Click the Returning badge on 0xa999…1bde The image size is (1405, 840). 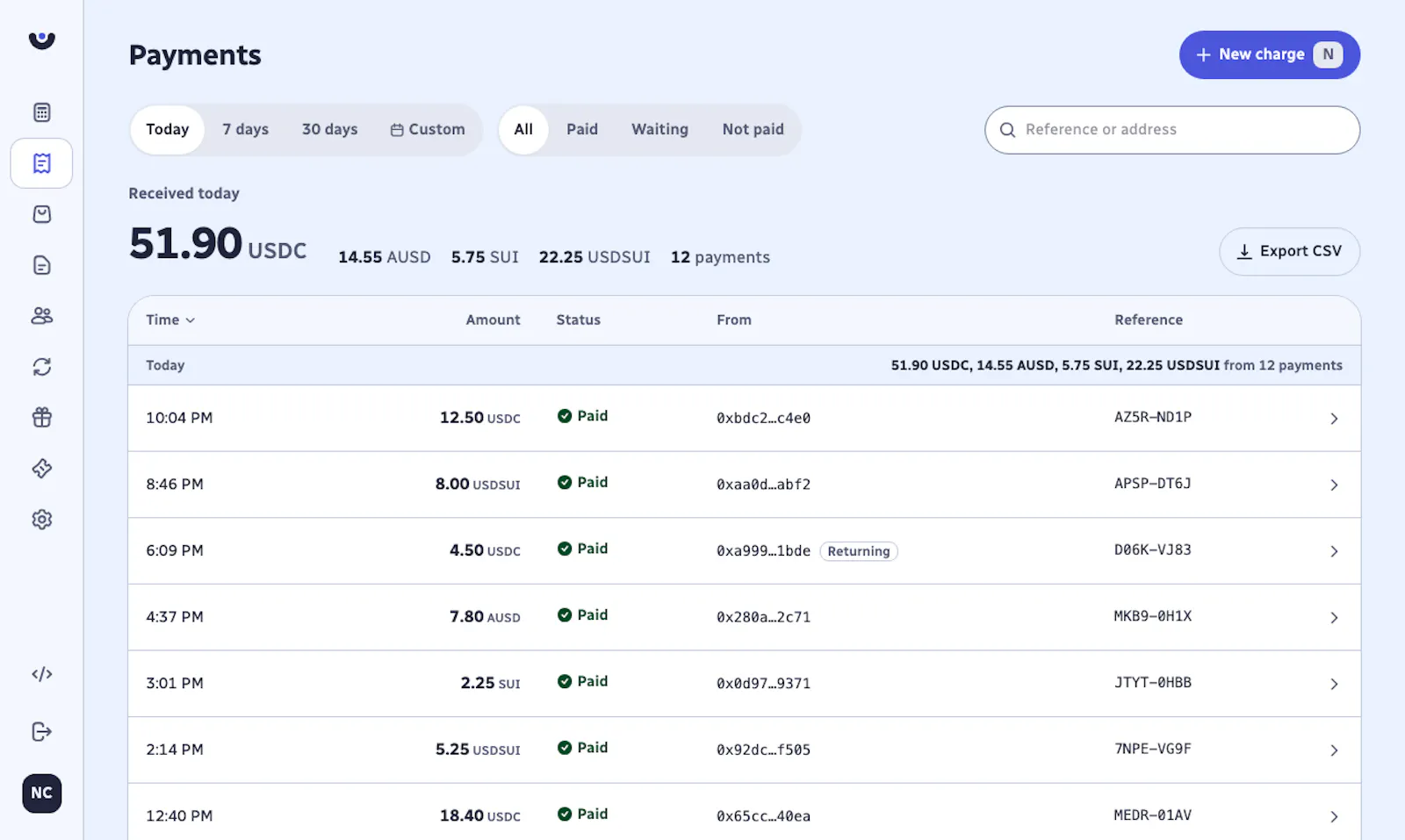point(858,551)
